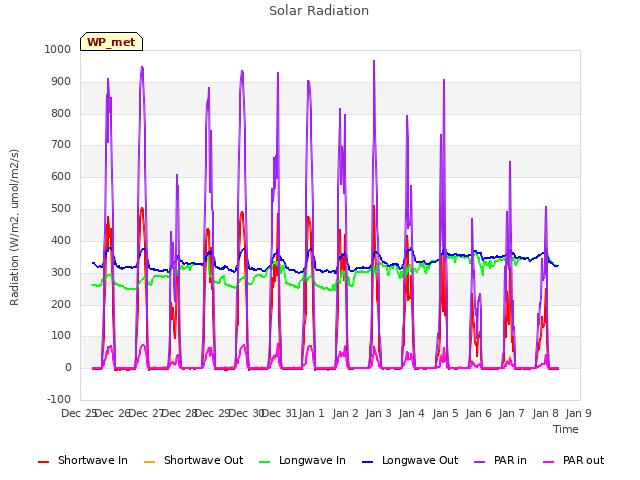640x480 pixels.
Task: Click the Radiation y-axis title
Action: tap(14, 227)
